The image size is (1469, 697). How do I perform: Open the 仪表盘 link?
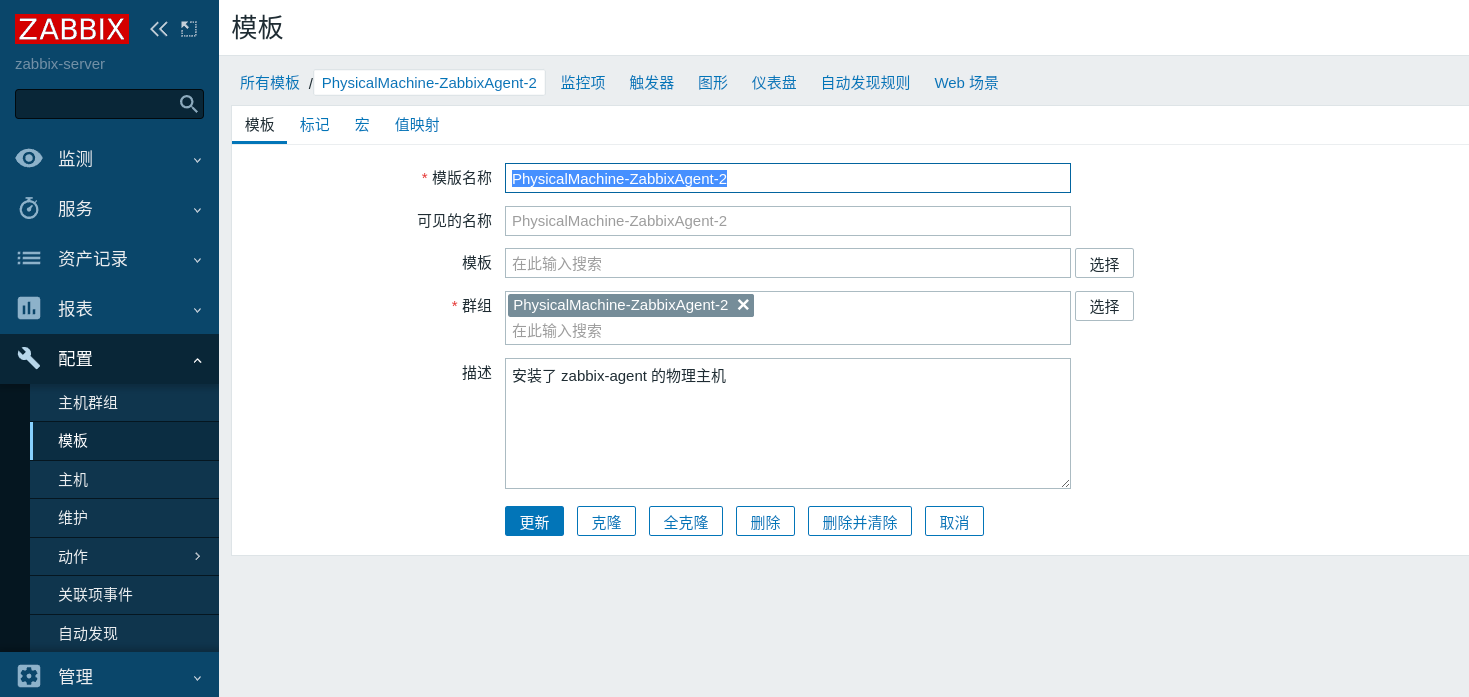[x=774, y=83]
